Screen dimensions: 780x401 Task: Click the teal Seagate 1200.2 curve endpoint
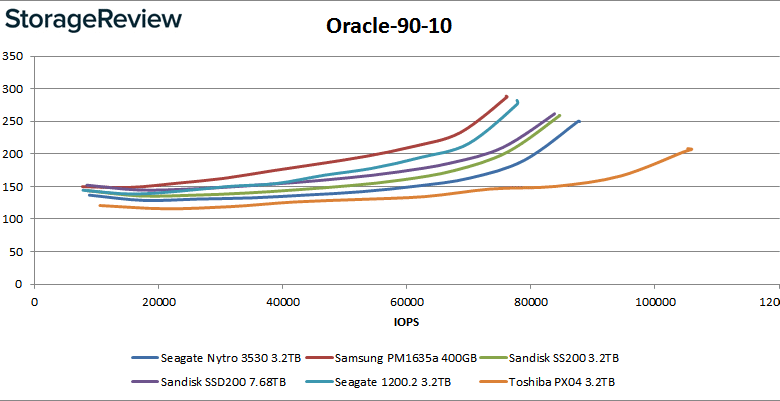click(x=518, y=101)
